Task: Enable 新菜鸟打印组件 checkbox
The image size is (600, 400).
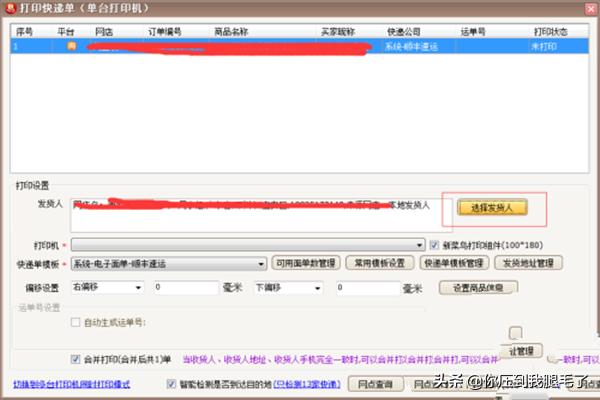Action: pyautogui.click(x=434, y=243)
